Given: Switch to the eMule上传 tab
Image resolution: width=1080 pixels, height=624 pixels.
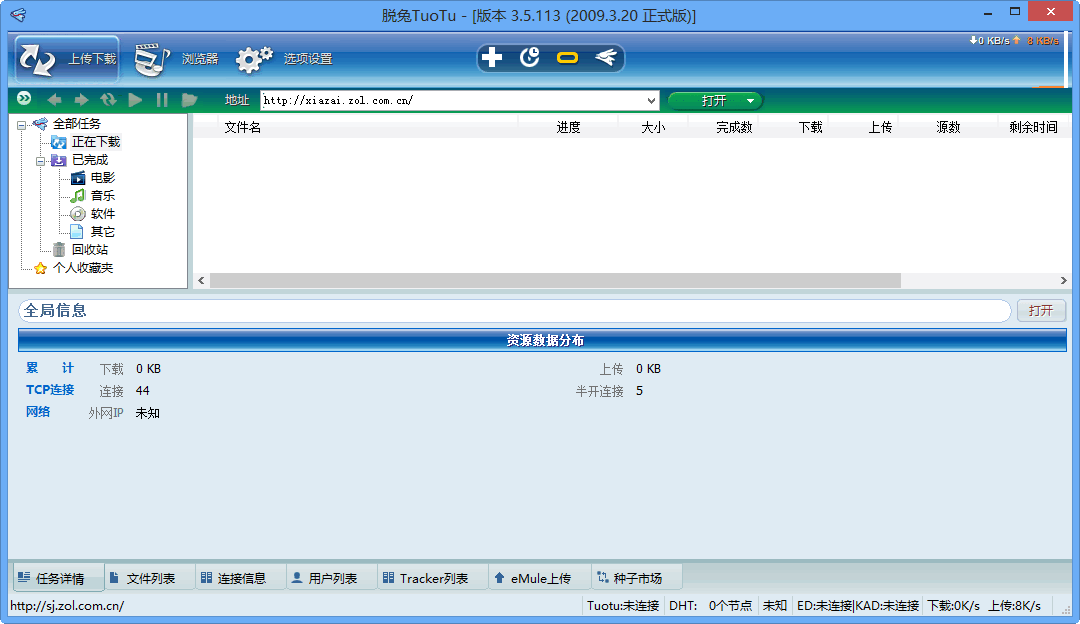Looking at the screenshot, I should tap(540, 578).
